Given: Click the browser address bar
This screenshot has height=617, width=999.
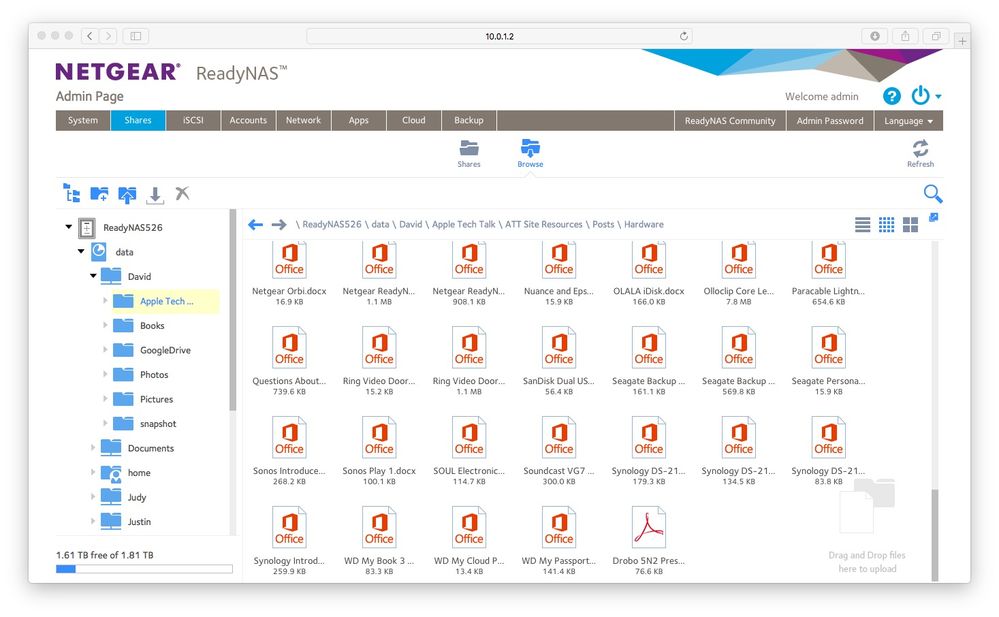Looking at the screenshot, I should pyautogui.click(x=499, y=36).
